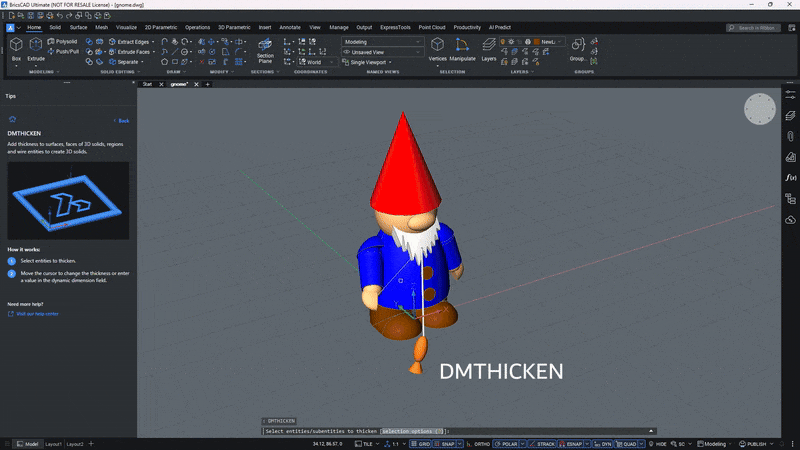Click the Search in Ribbon field
The image size is (800, 450).
pos(758,28)
